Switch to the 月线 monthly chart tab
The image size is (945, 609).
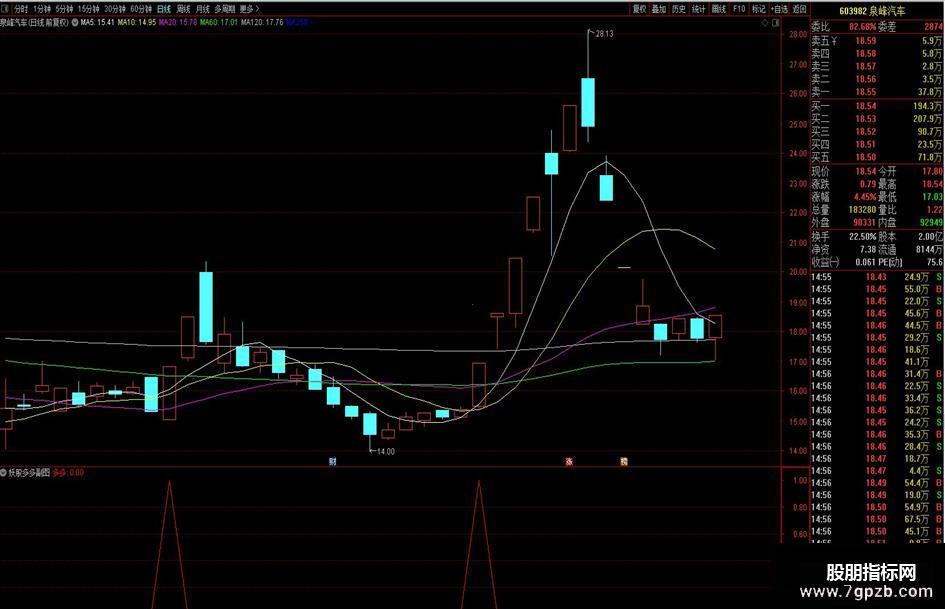tap(203, 9)
